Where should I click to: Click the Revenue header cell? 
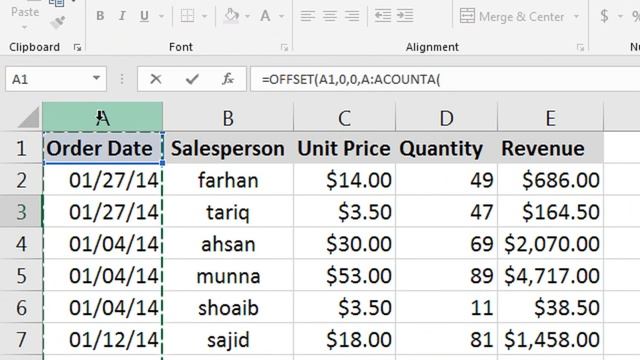click(x=551, y=148)
